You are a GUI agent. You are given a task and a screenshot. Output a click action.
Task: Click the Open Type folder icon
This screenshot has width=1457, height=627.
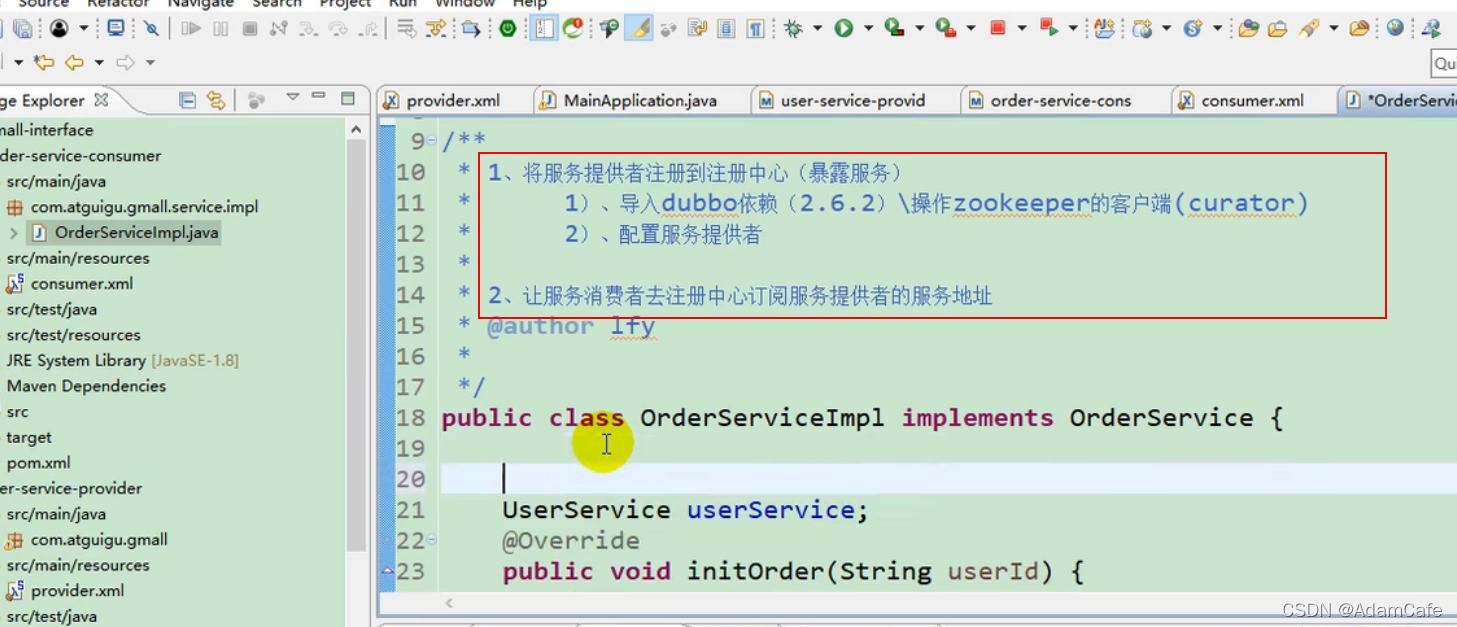pyautogui.click(x=1248, y=29)
